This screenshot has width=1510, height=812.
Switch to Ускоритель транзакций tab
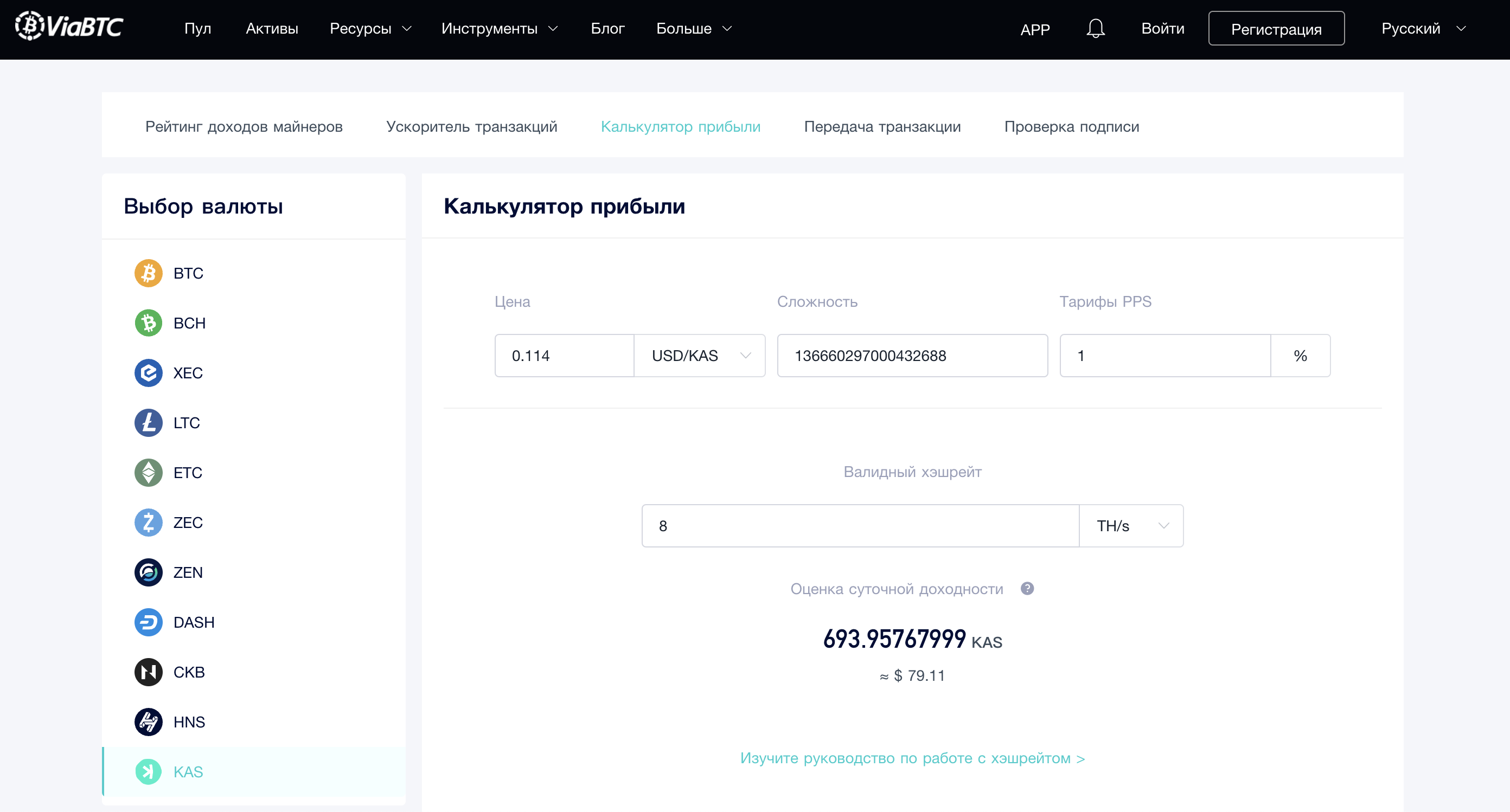471,126
